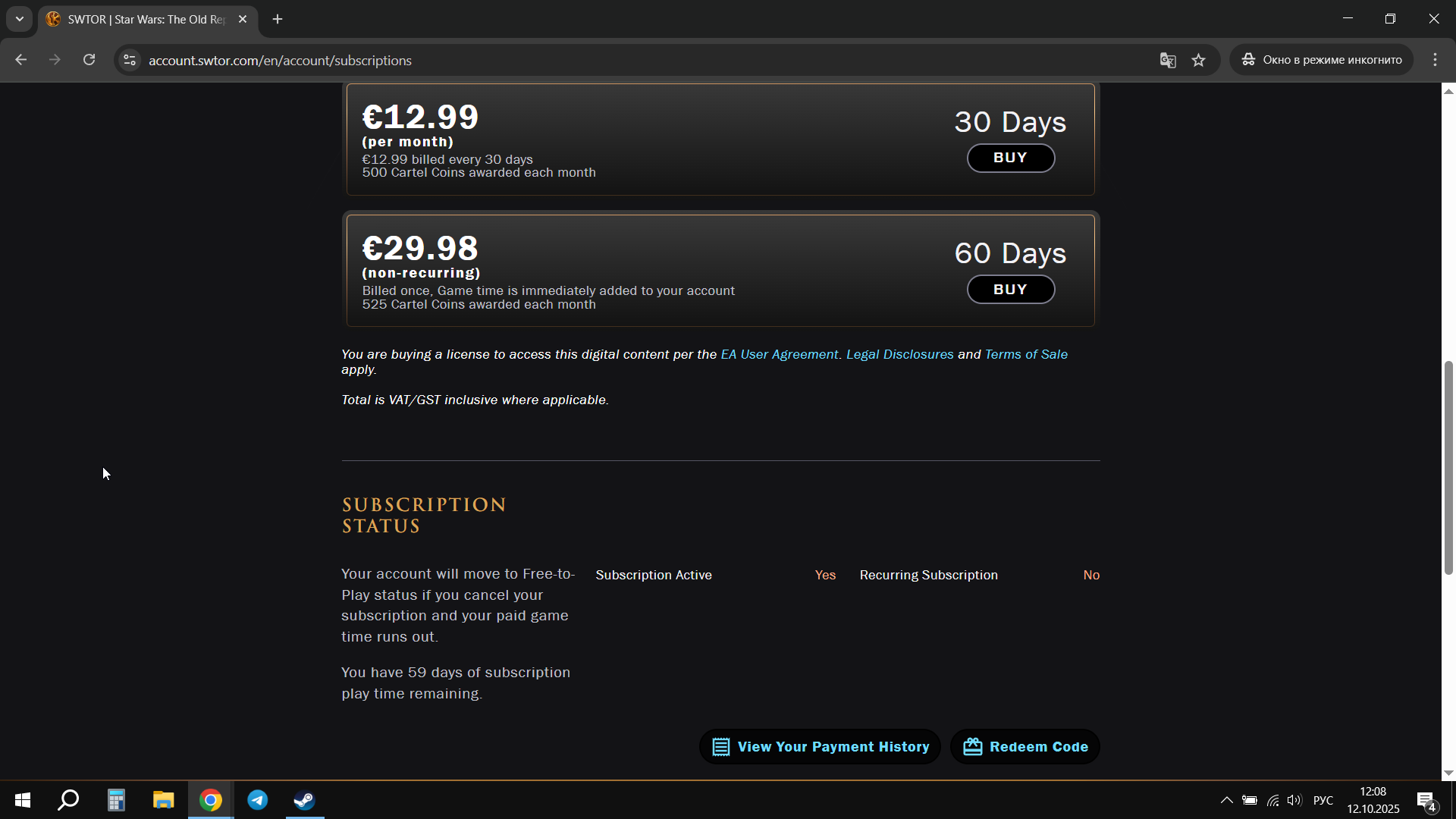Open a new browser tab
The width and height of the screenshot is (1456, 819).
coord(278,20)
